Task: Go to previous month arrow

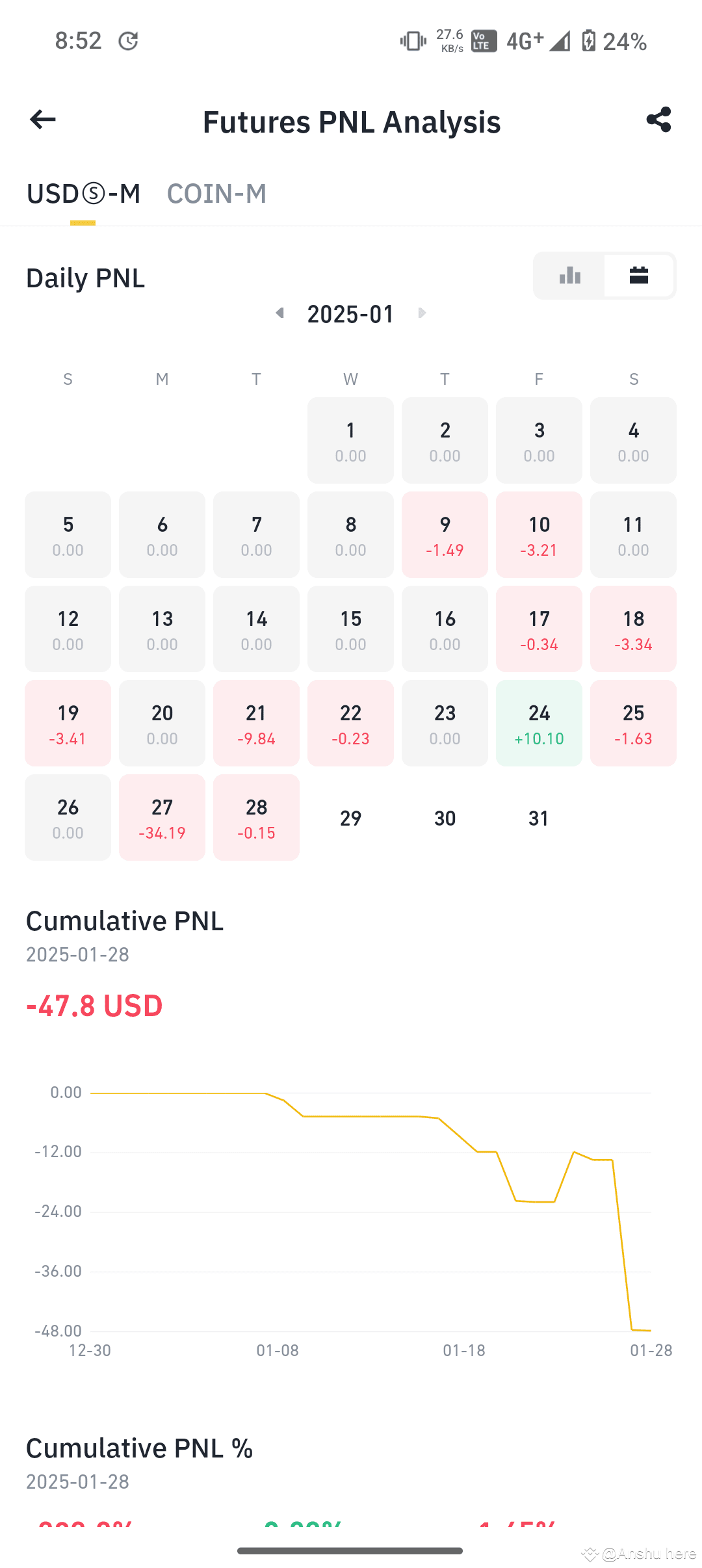Action: pyautogui.click(x=279, y=313)
